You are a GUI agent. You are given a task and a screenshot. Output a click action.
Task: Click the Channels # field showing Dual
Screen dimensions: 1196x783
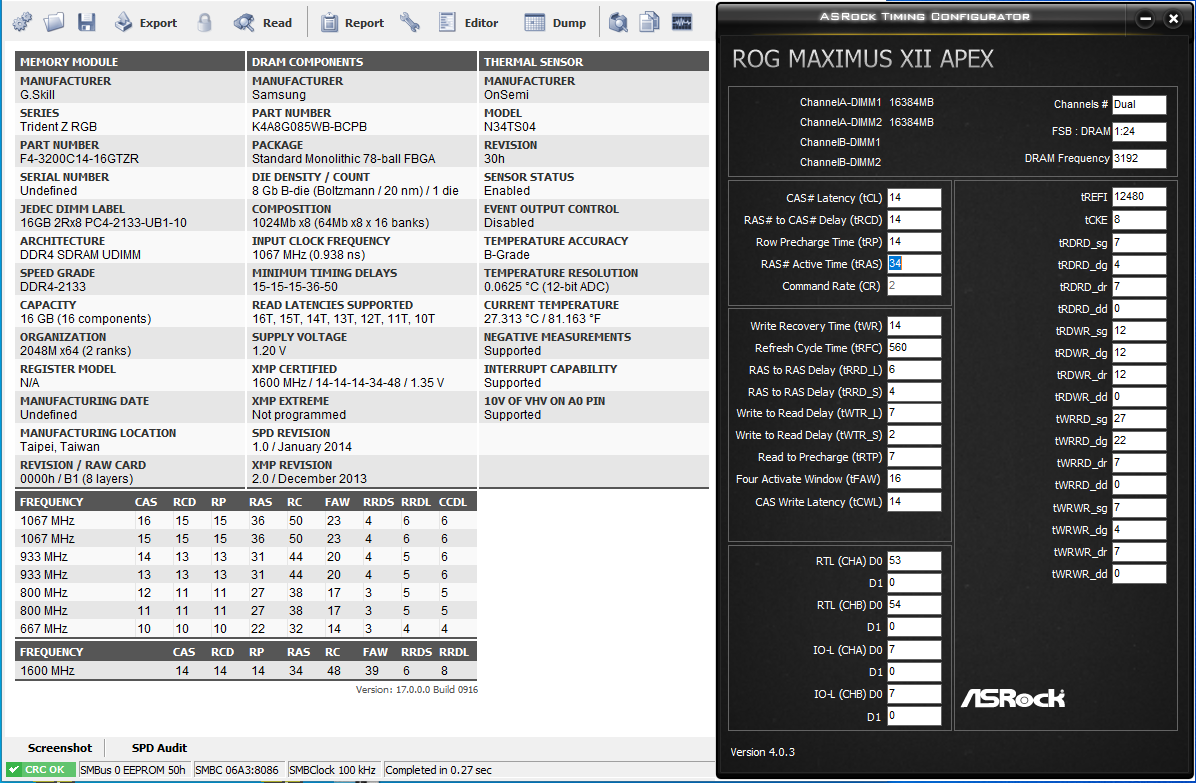(x=1139, y=104)
